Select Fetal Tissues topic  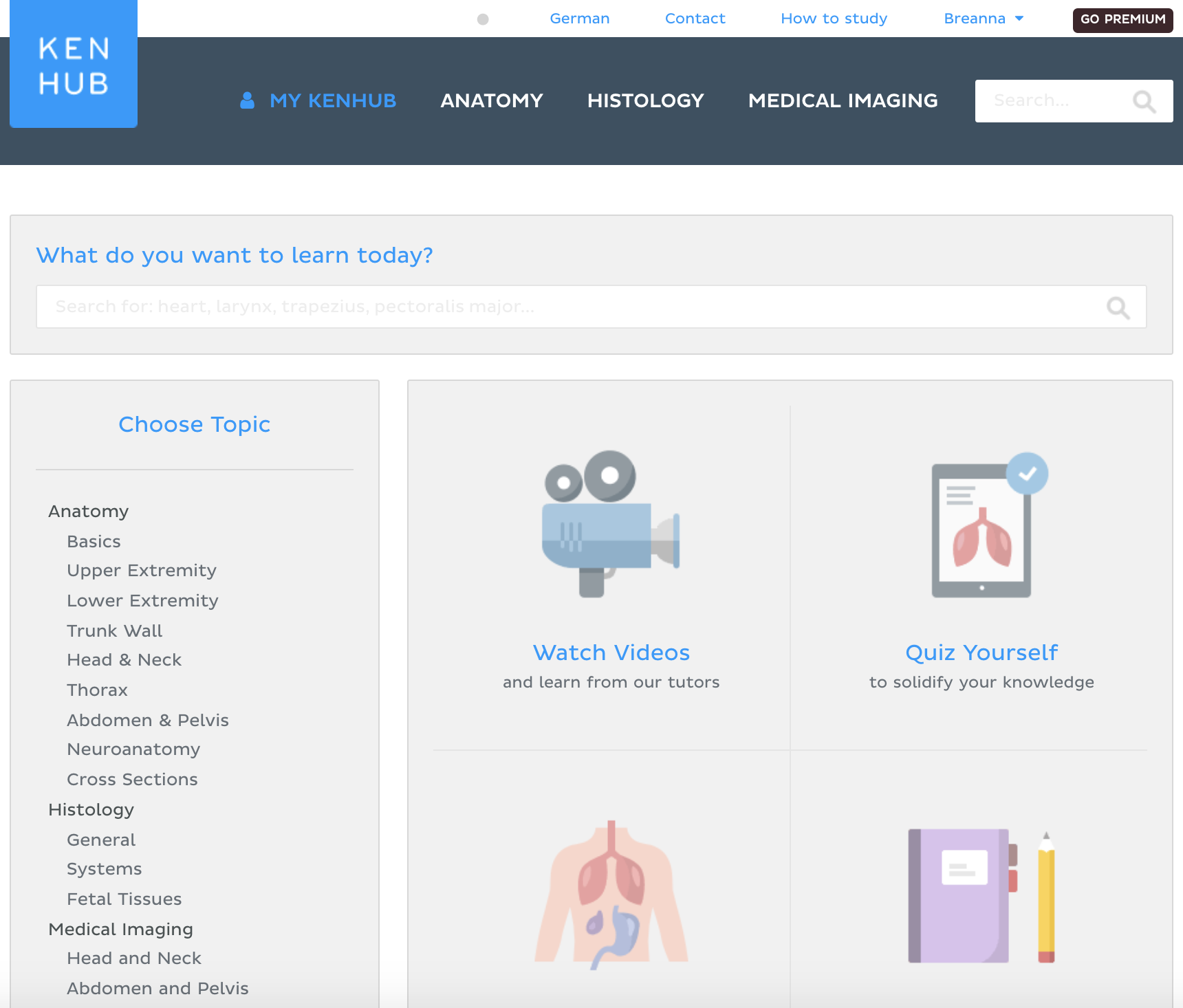(124, 899)
